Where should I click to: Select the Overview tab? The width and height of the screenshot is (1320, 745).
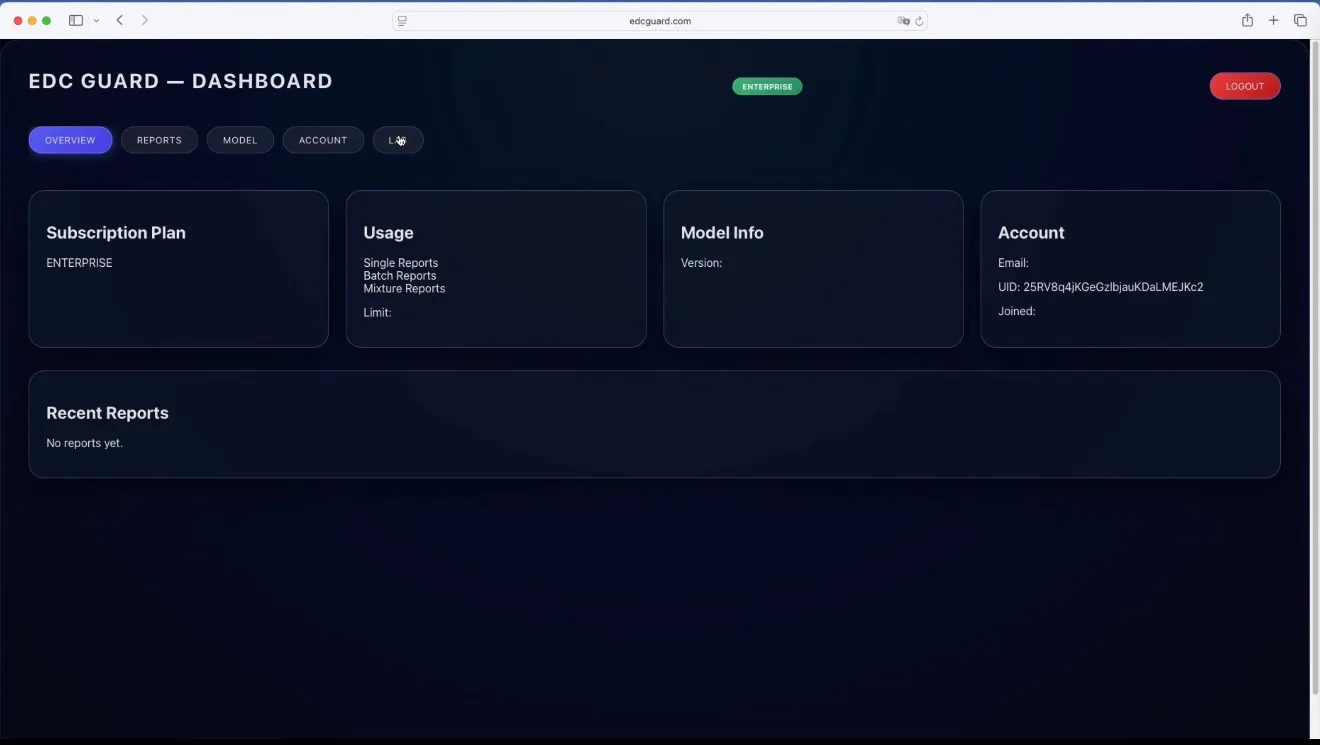point(70,140)
